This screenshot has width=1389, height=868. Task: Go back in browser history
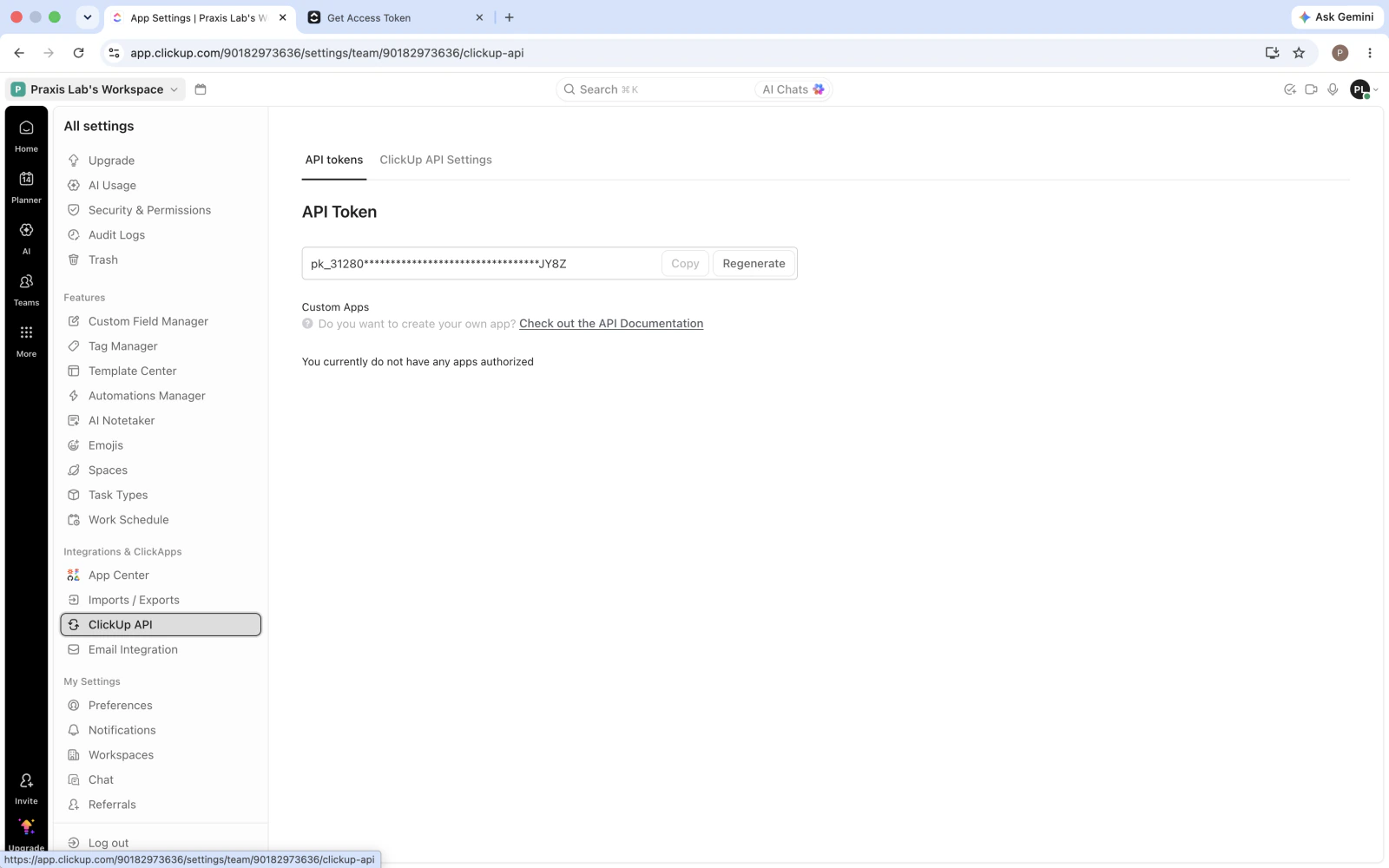pos(19,53)
